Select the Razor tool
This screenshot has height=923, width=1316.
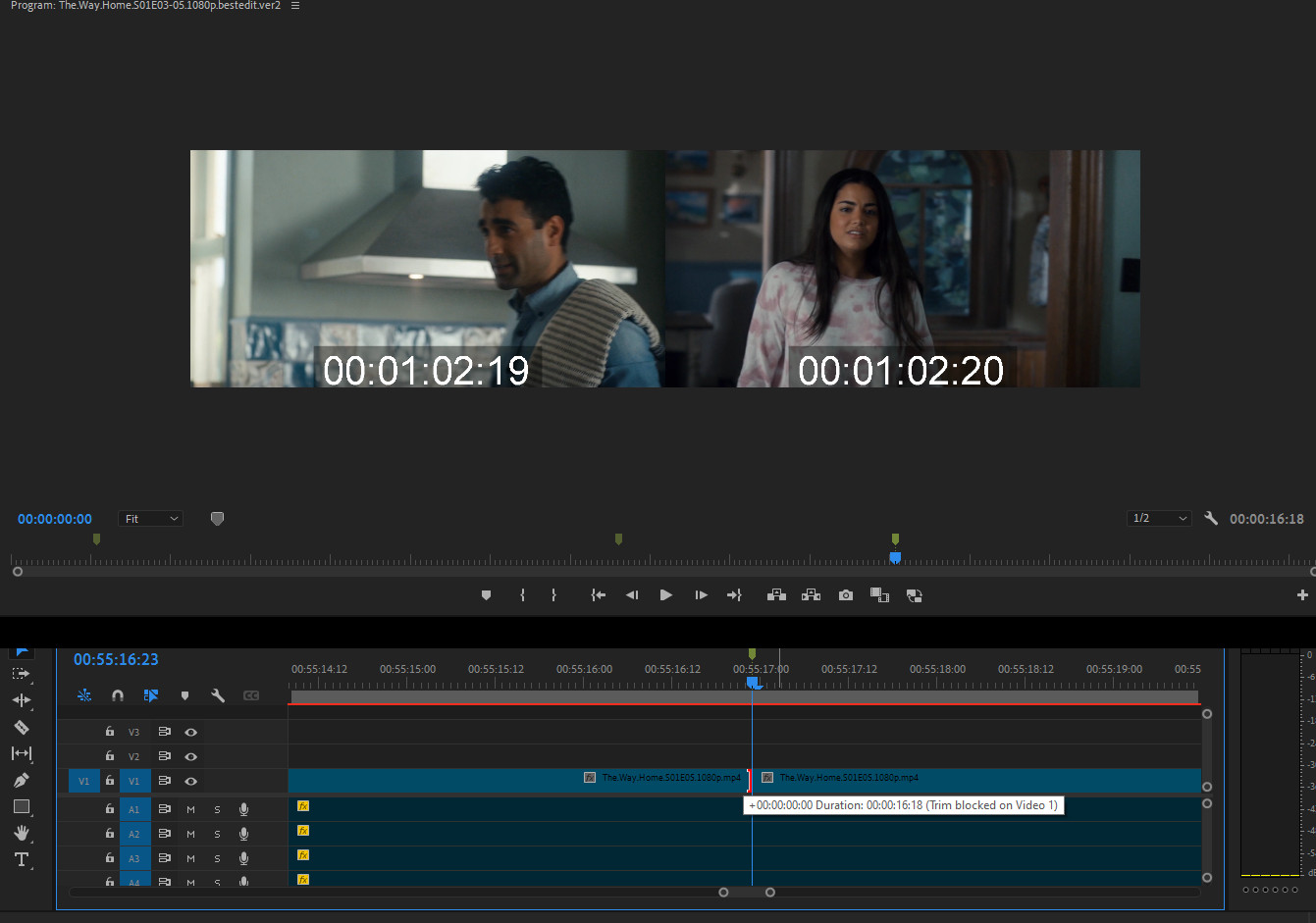[x=21, y=727]
